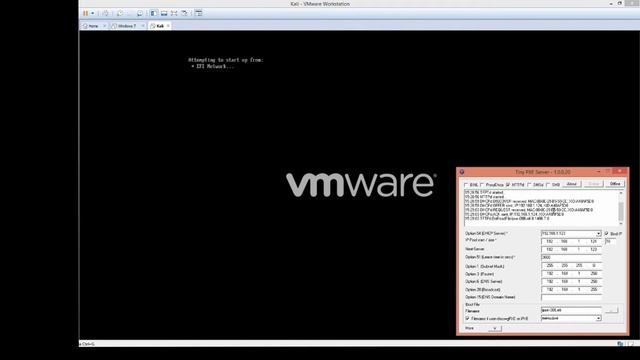The image size is (640, 360).
Task: Click the Option 6 DNS Server field
Action: coord(571,282)
